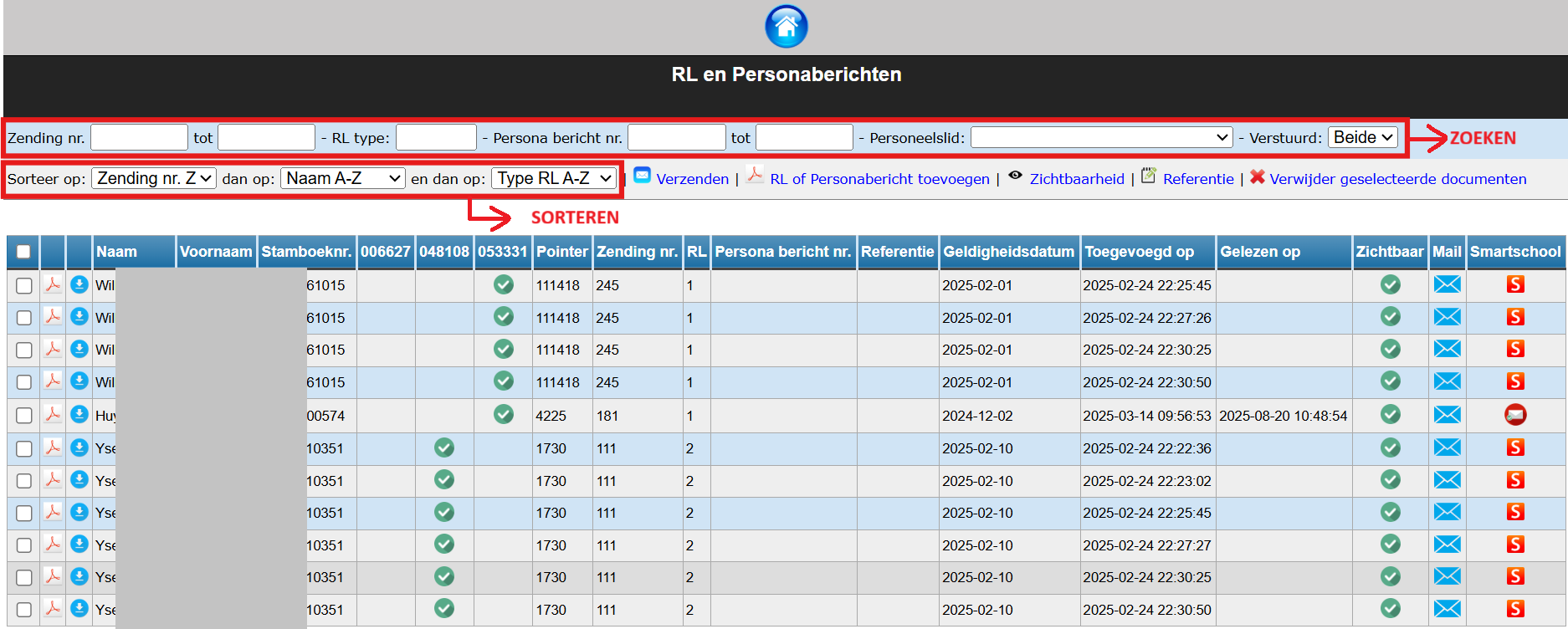This screenshot has height=629, width=1568.
Task: Open the PDF icon in first row
Action: click(53, 285)
